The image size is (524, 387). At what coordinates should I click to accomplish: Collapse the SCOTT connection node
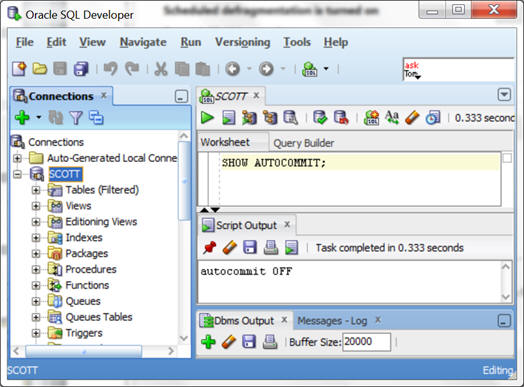click(x=17, y=174)
